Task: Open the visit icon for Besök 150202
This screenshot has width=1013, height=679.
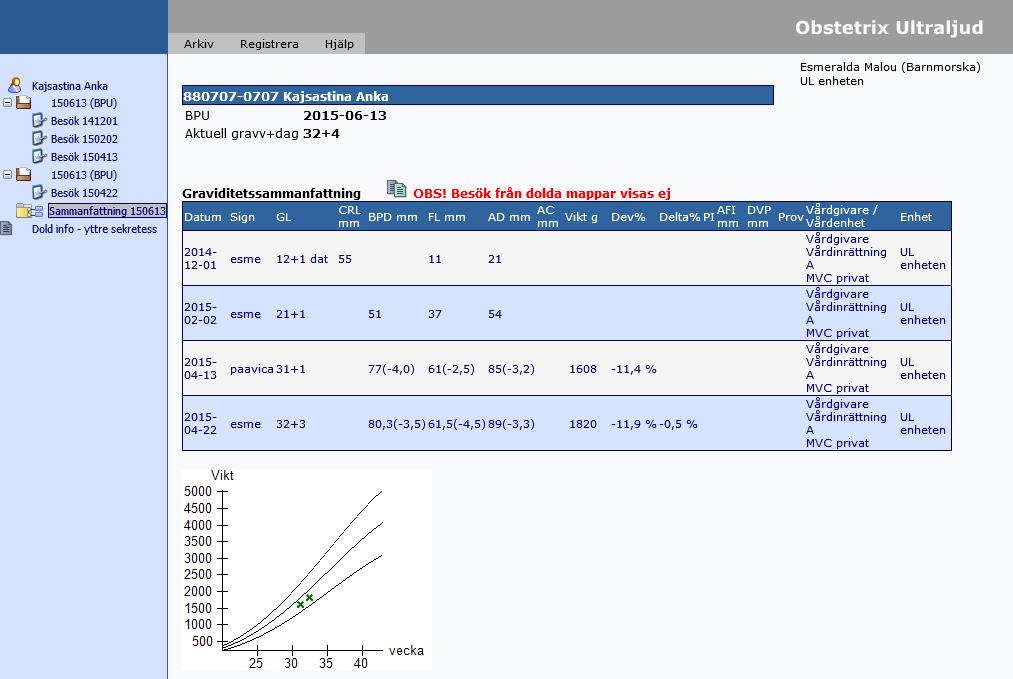Action: pyautogui.click(x=39, y=138)
